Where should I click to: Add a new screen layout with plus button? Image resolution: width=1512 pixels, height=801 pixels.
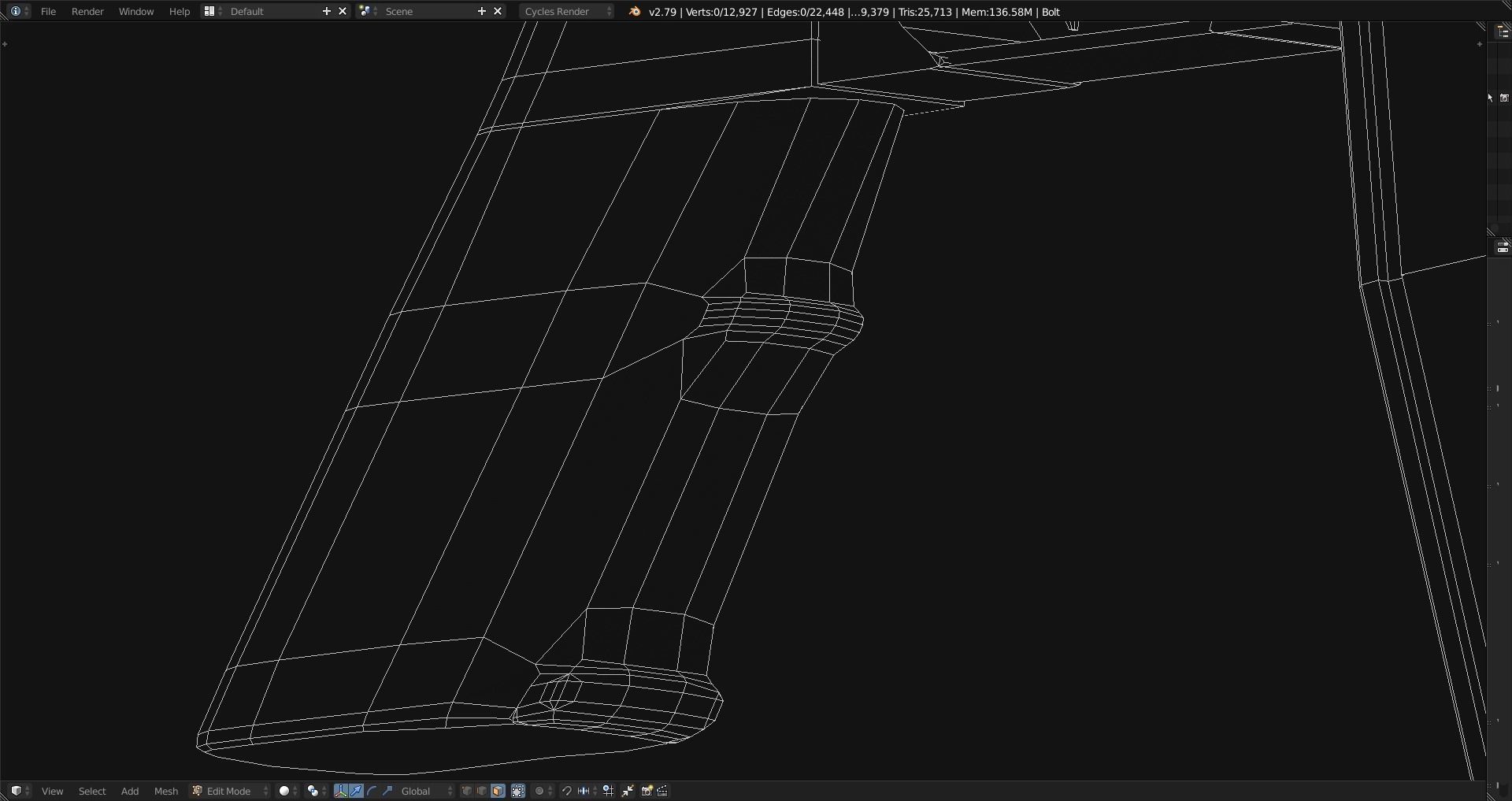(327, 11)
